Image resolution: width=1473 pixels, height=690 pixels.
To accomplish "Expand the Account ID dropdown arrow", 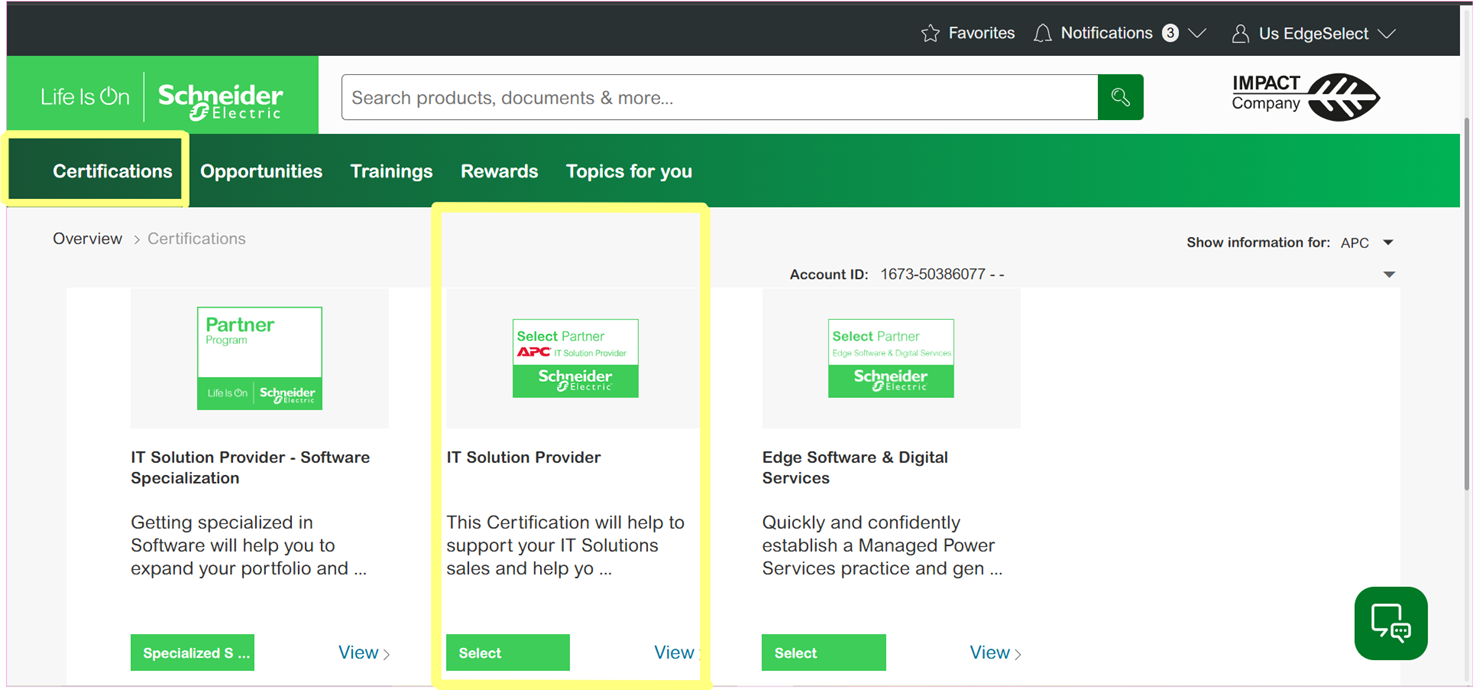I will tap(1389, 274).
